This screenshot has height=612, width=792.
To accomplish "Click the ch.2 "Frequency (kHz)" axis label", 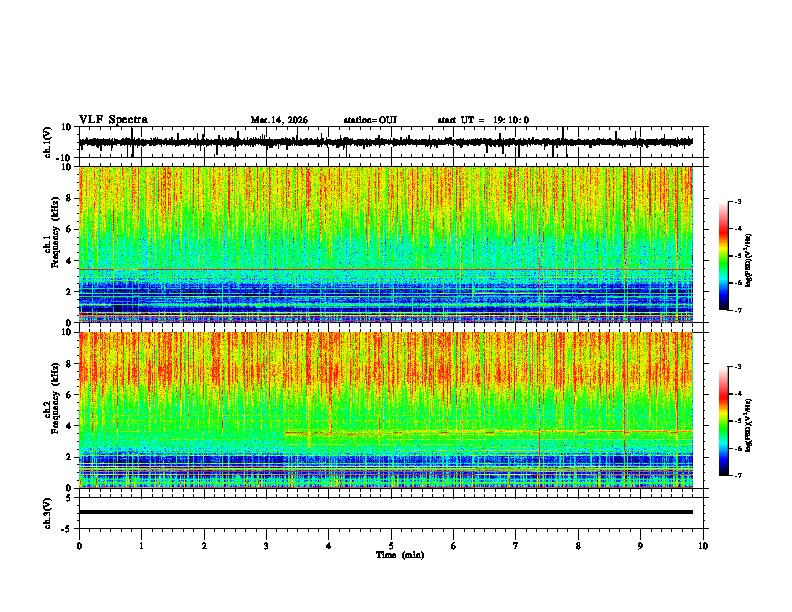I will coord(55,398).
